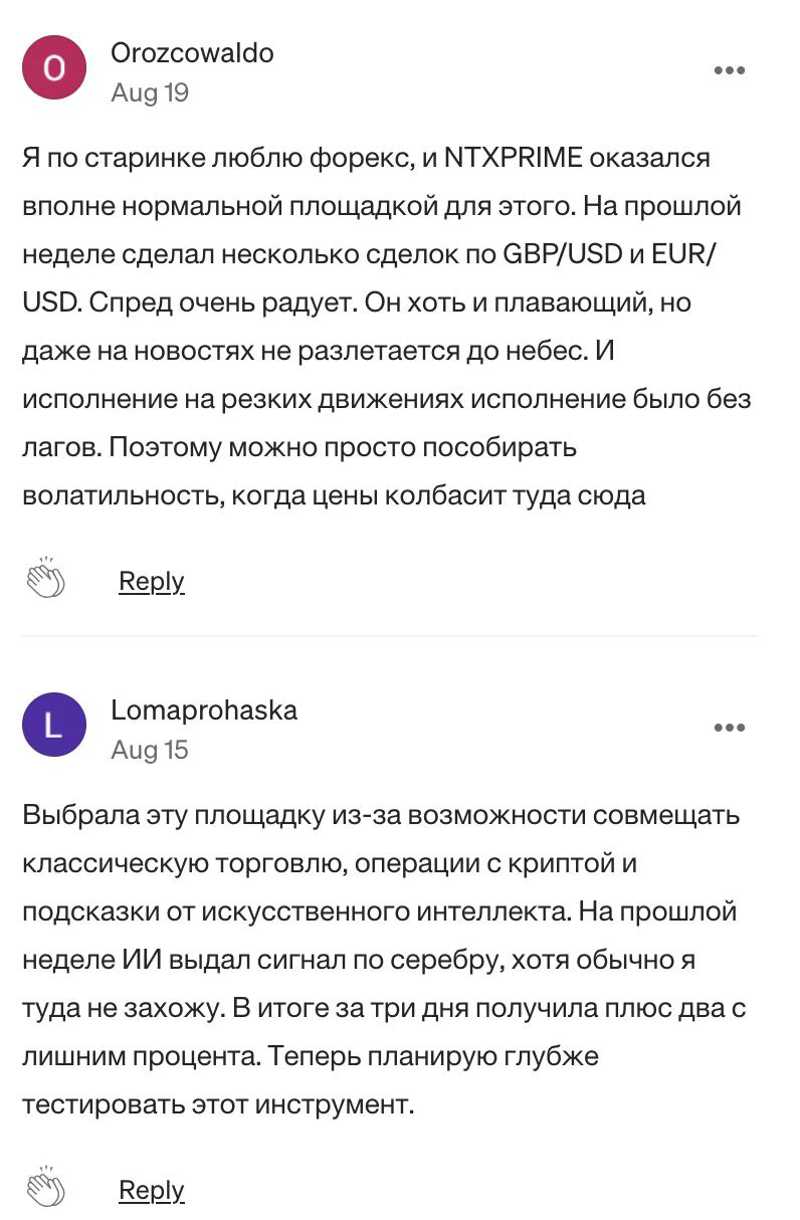Open the Orozcowaldo username profile
800x1220 pixels.
click(x=192, y=53)
